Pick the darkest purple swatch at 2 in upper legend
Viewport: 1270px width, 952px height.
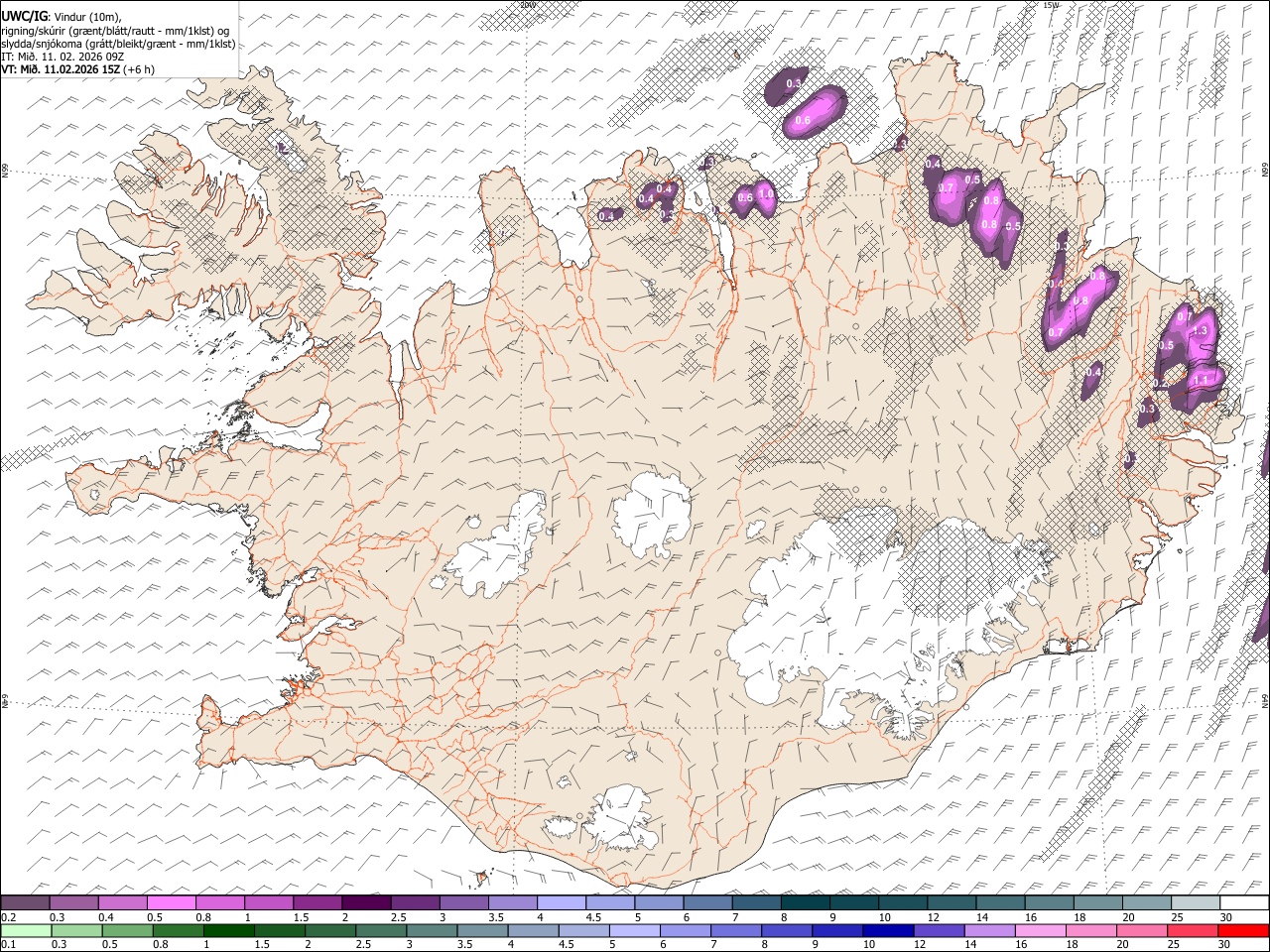pos(365,903)
